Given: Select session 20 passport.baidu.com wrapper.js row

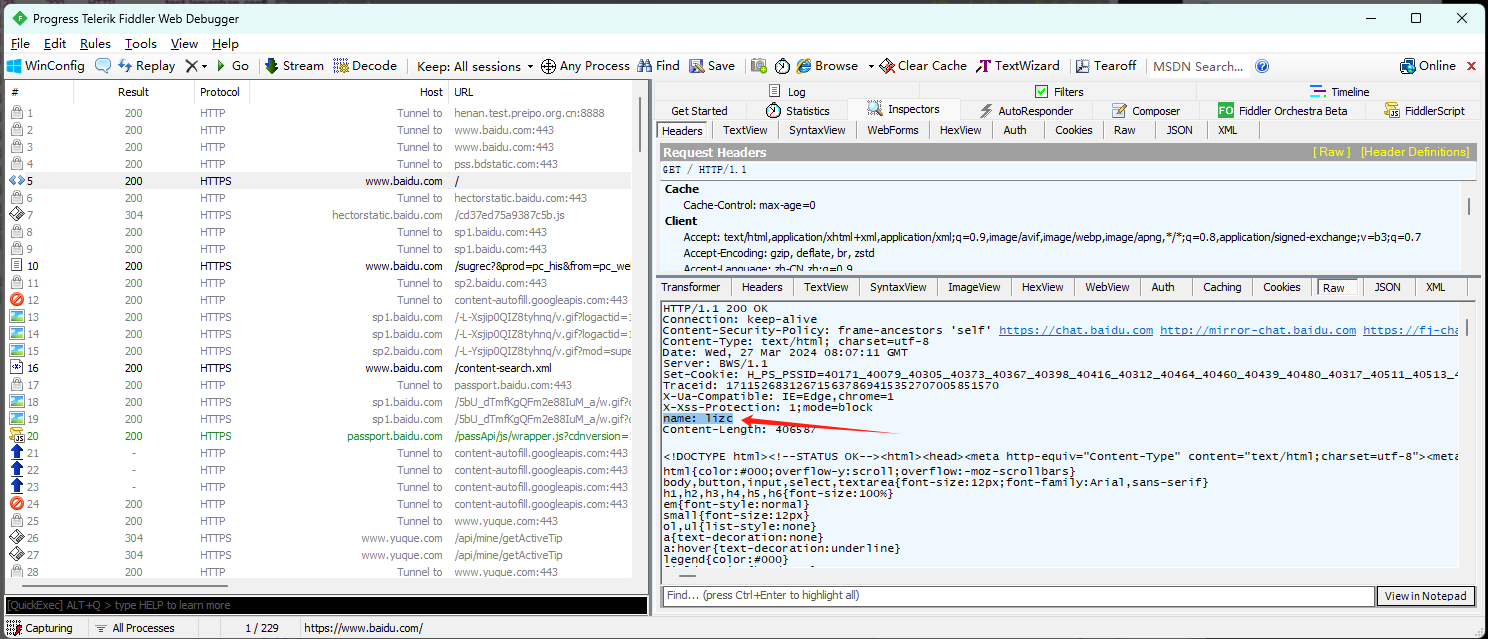Looking at the screenshot, I should (x=319, y=436).
